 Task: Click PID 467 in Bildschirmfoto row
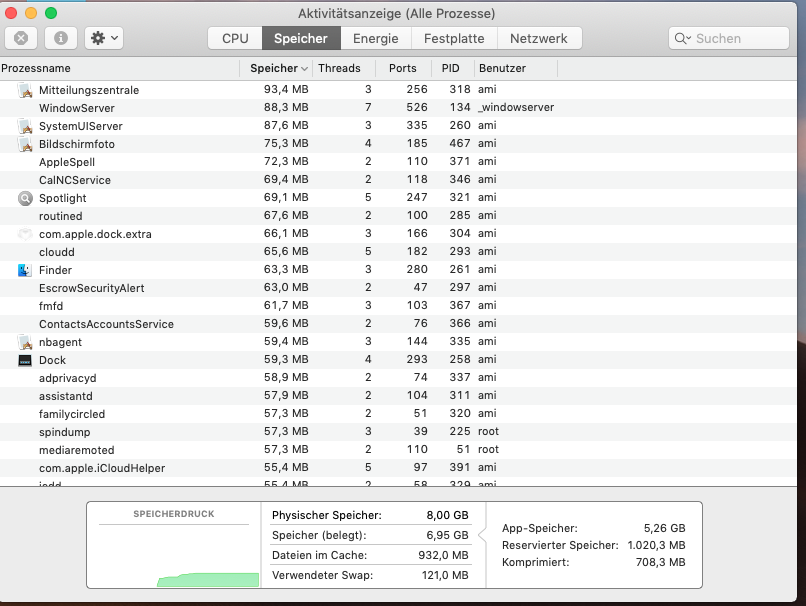click(460, 143)
